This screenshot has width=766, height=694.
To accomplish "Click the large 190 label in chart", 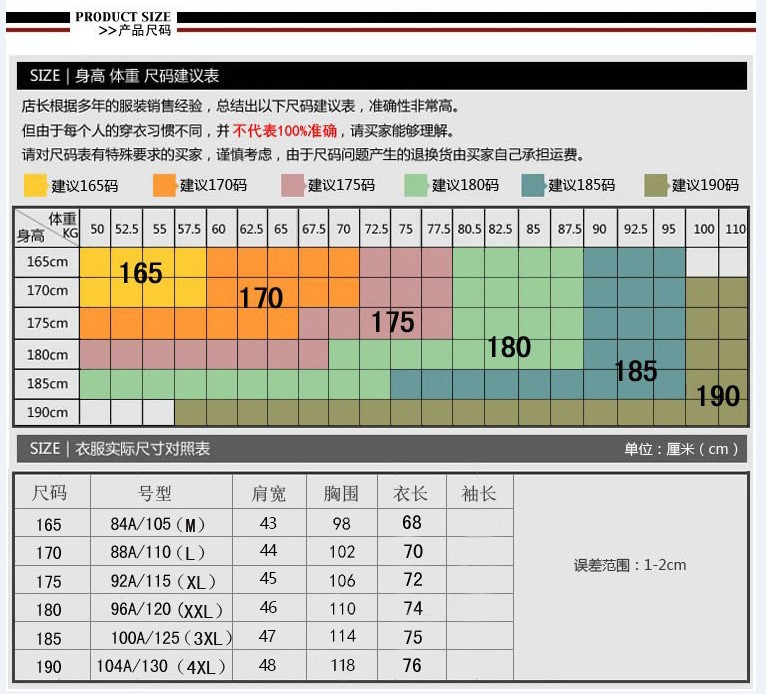I will (718, 396).
